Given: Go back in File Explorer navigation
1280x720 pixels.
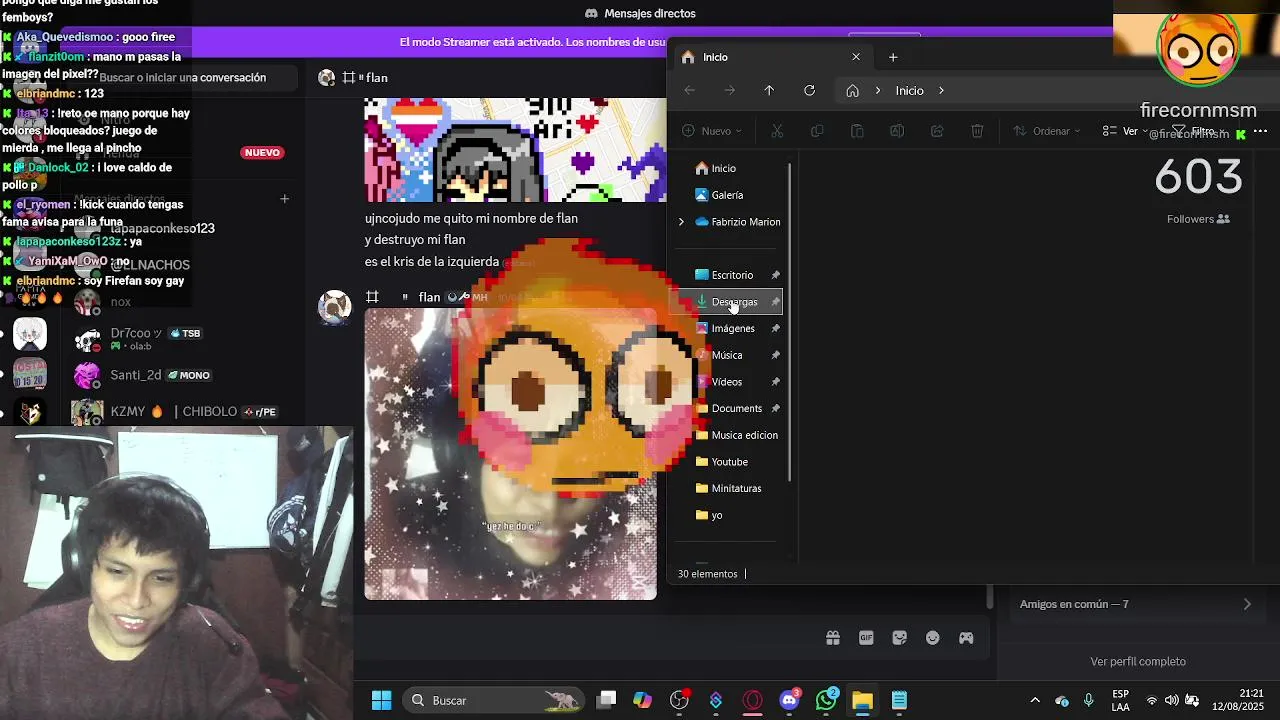Looking at the screenshot, I should (689, 90).
